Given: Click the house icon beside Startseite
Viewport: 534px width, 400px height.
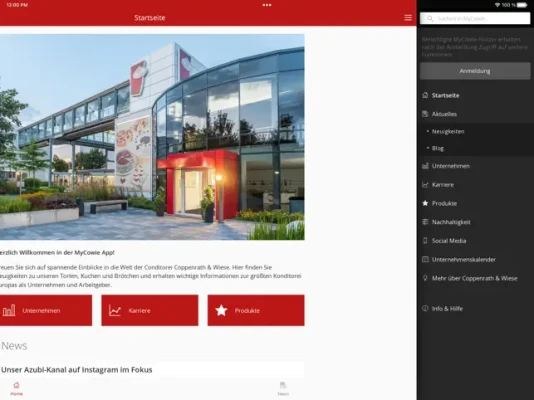Looking at the screenshot, I should tap(425, 95).
